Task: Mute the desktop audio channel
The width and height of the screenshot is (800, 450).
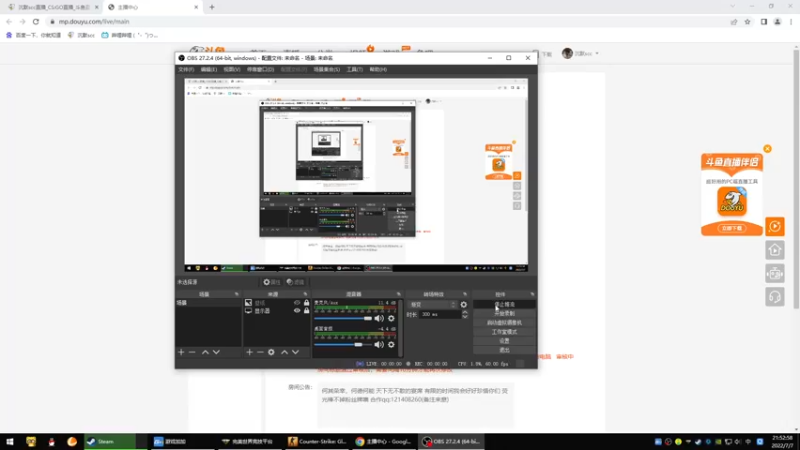Action: click(x=379, y=344)
